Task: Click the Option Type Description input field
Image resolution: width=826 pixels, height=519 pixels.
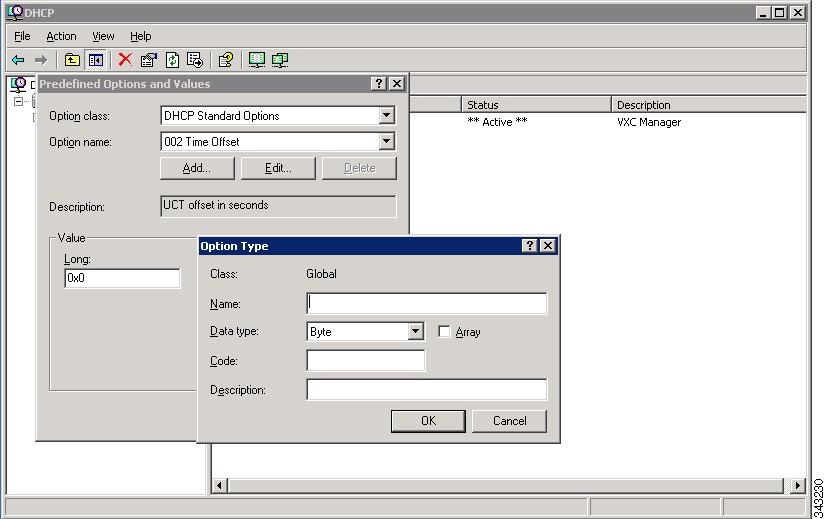Action: 427,389
